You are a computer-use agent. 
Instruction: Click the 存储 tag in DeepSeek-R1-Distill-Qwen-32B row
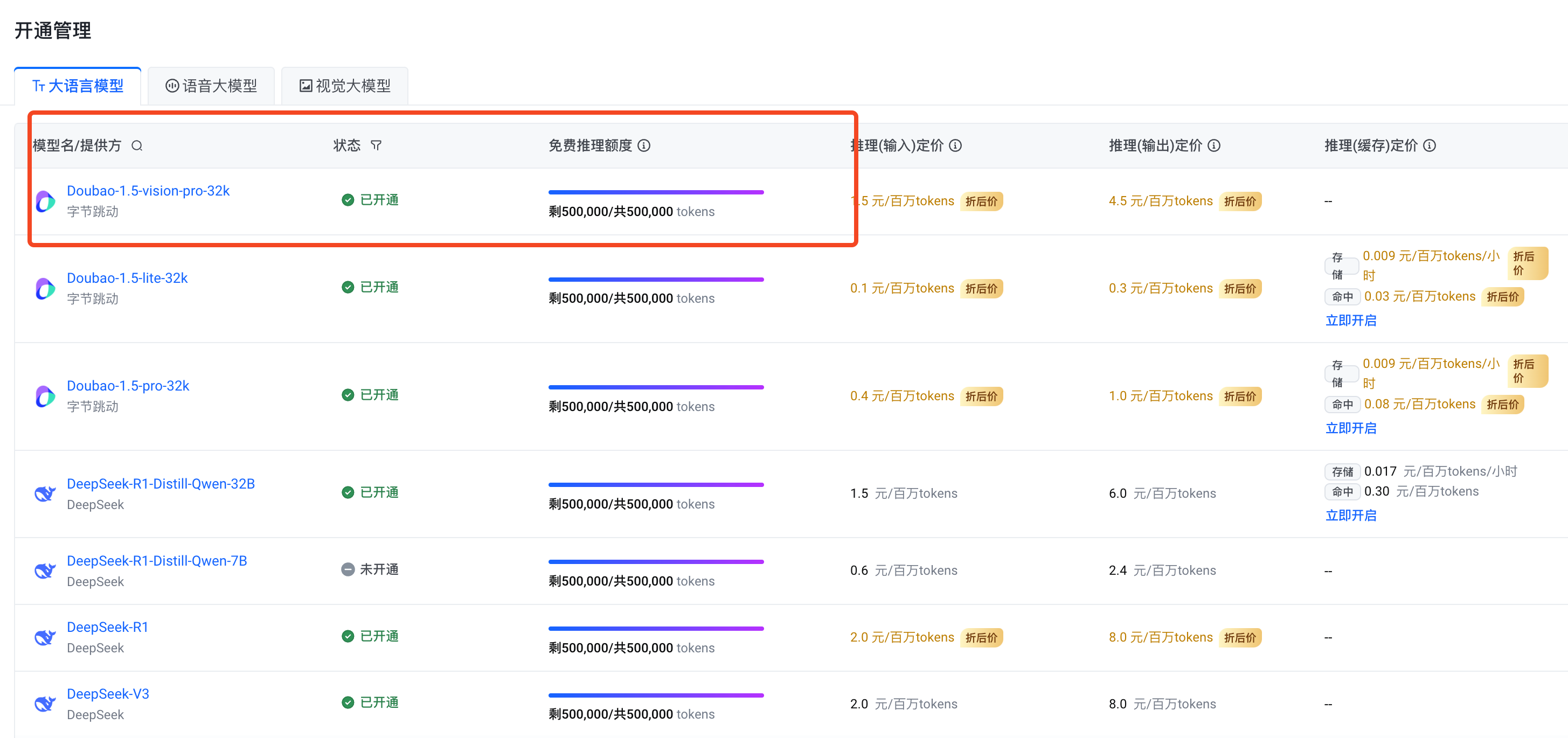click(1342, 471)
